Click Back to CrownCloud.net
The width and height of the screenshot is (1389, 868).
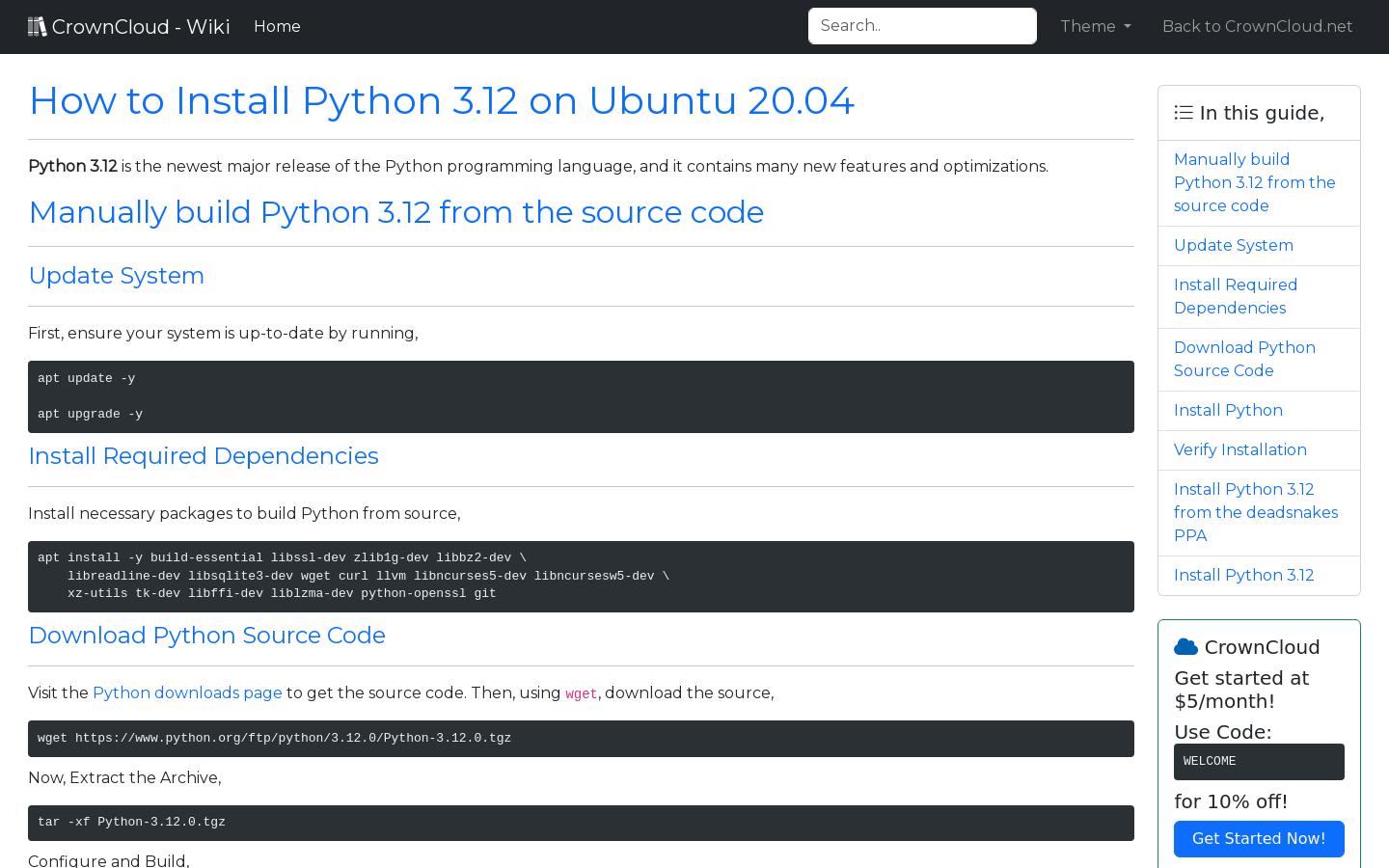(x=1257, y=26)
